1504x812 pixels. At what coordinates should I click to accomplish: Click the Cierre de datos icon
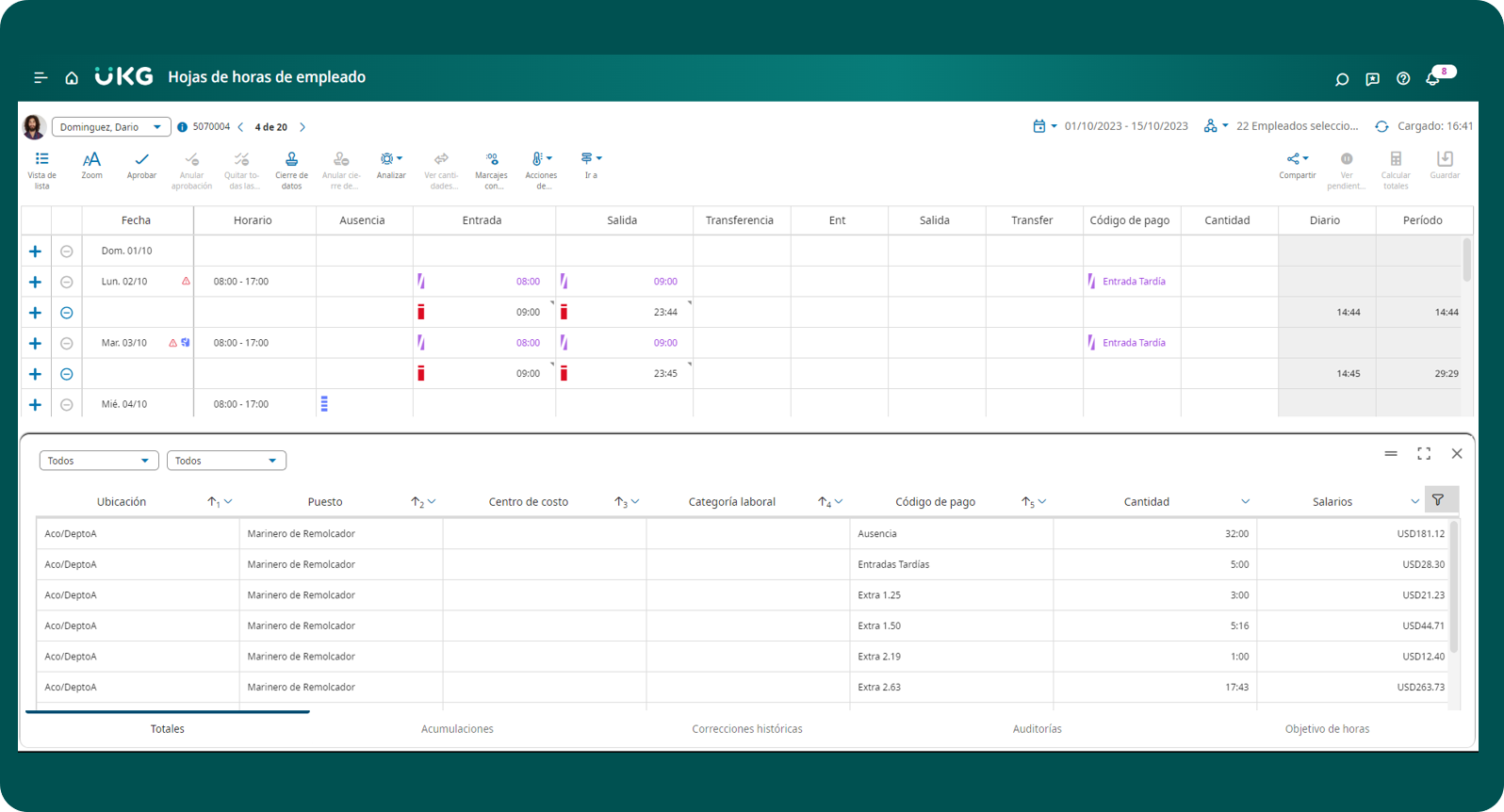(291, 160)
